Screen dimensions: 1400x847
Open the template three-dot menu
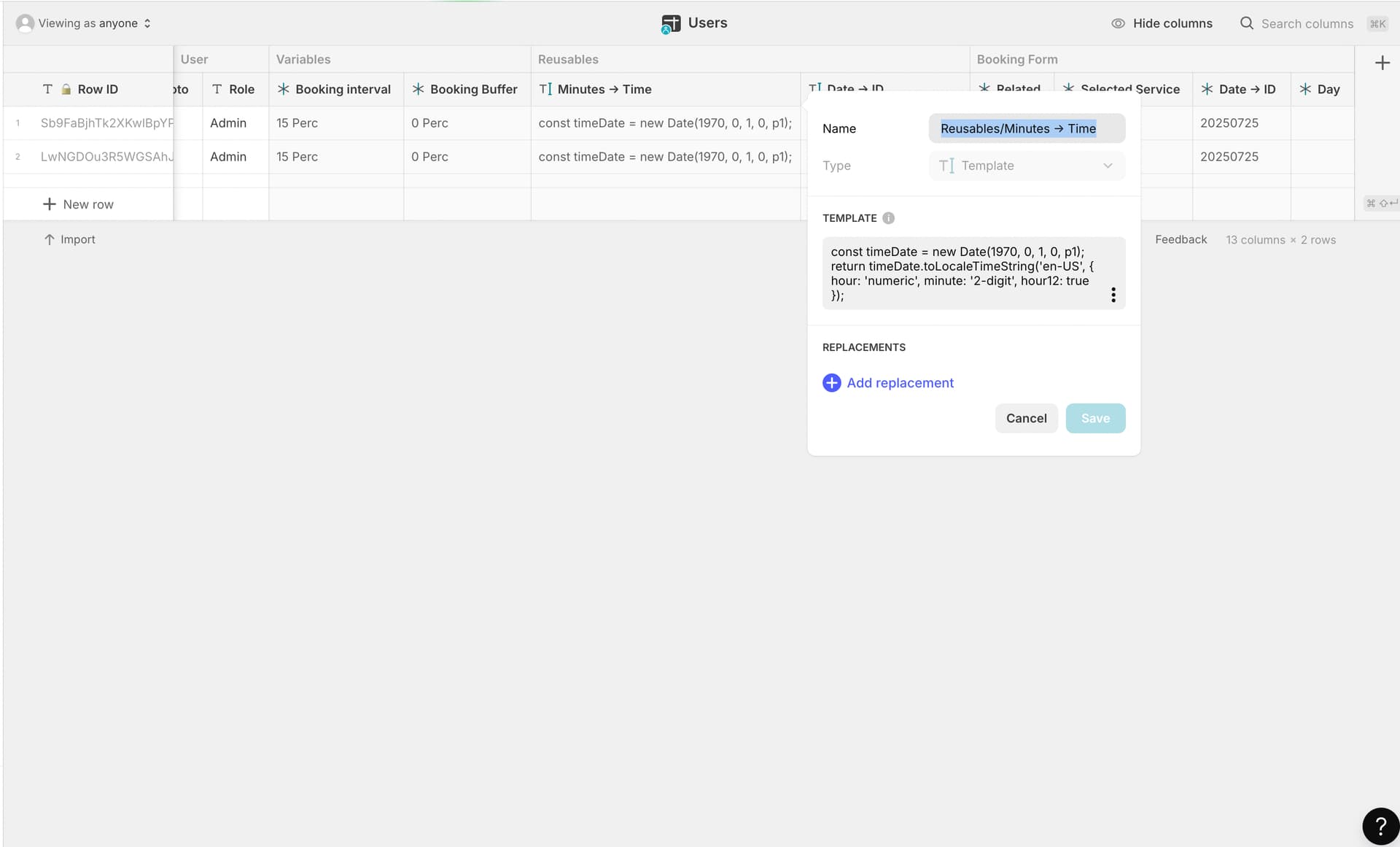pyautogui.click(x=1113, y=295)
